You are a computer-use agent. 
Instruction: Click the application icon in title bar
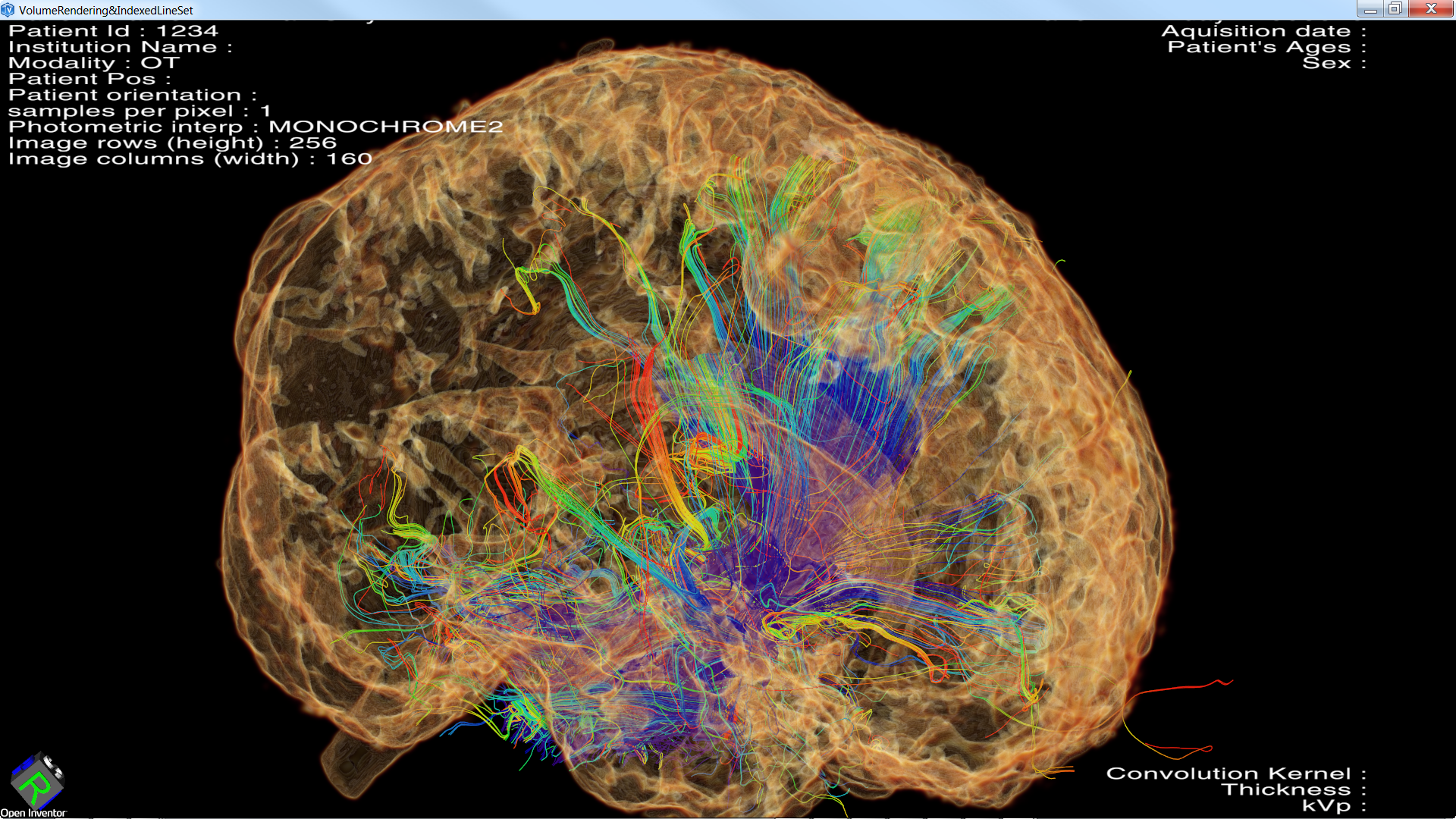point(8,10)
